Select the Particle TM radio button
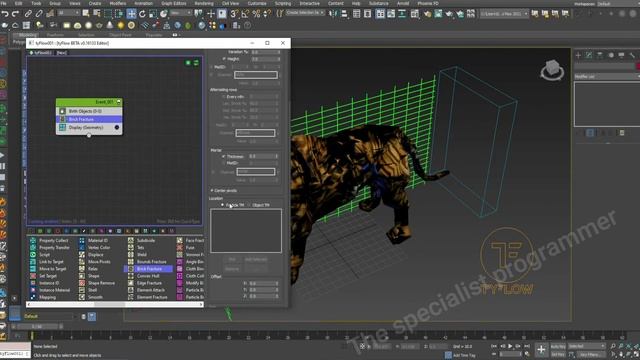The height and width of the screenshot is (360, 640). 222,205
